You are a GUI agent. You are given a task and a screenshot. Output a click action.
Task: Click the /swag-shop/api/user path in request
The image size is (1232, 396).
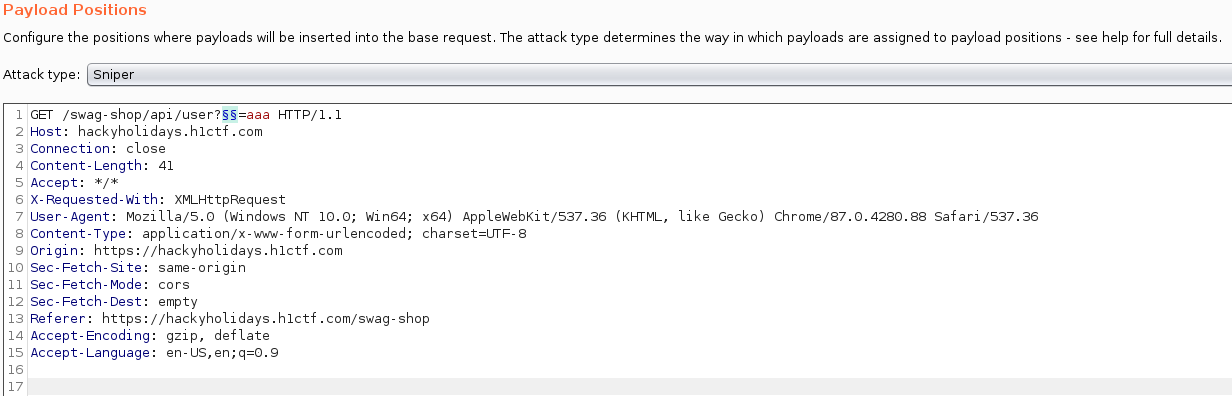coord(138,115)
